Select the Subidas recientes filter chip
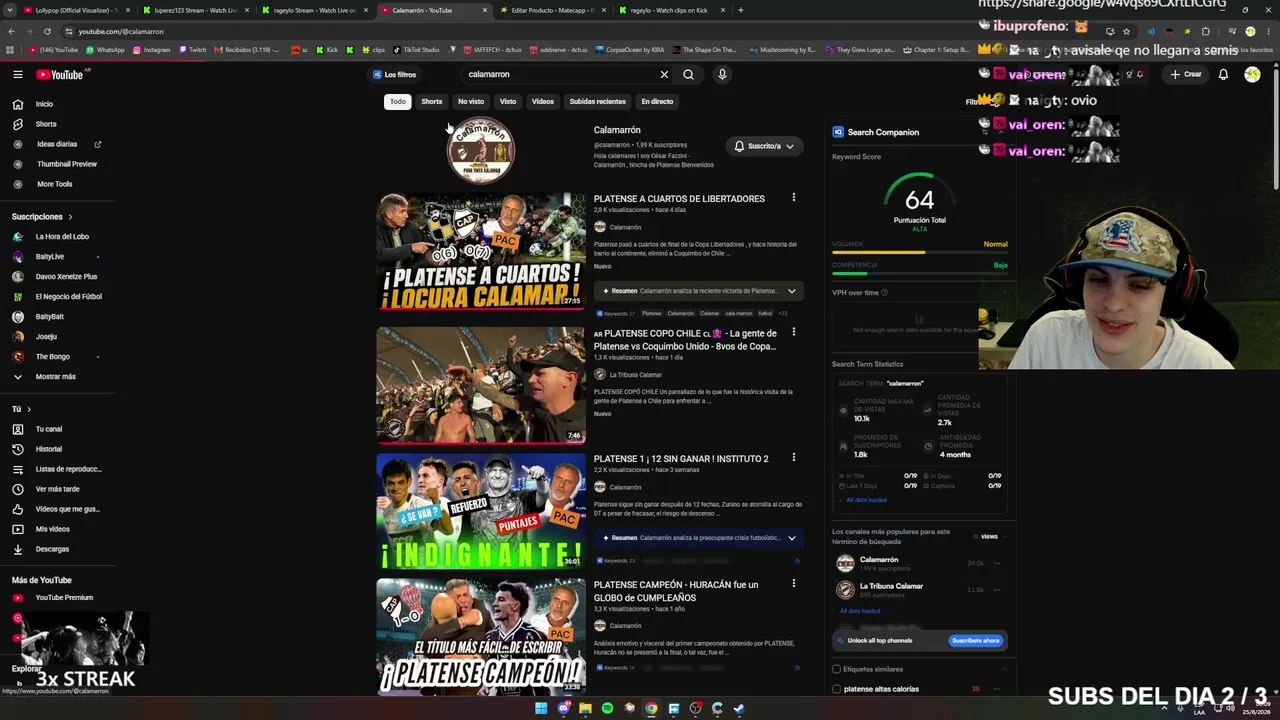 (598, 101)
